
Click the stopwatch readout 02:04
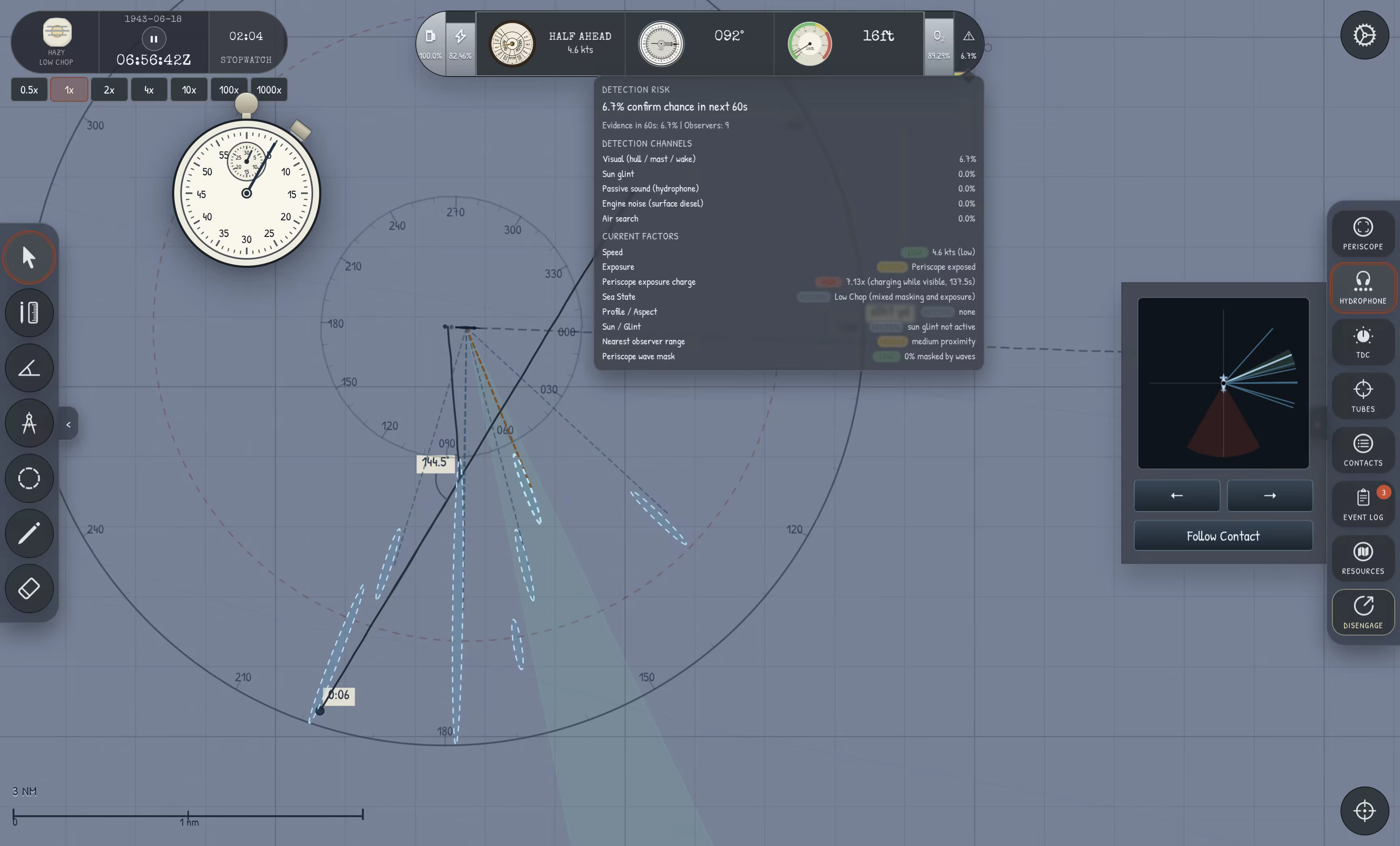click(246, 36)
